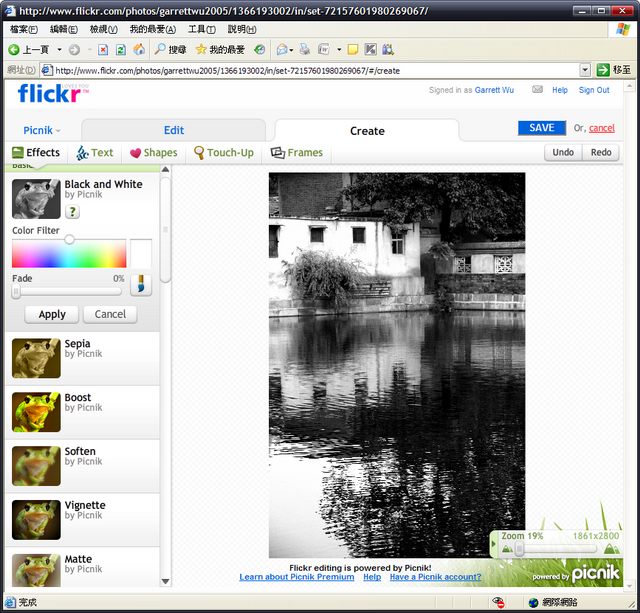The height and width of the screenshot is (613, 640).
Task: Click the edit page toolbar icon
Action: pos(324,50)
